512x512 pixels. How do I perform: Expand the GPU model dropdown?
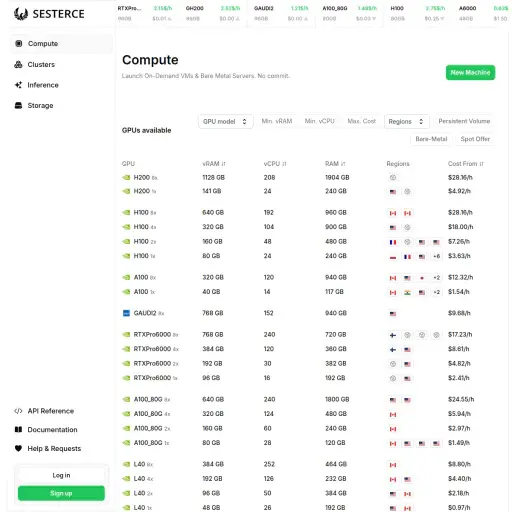pyautogui.click(x=226, y=121)
